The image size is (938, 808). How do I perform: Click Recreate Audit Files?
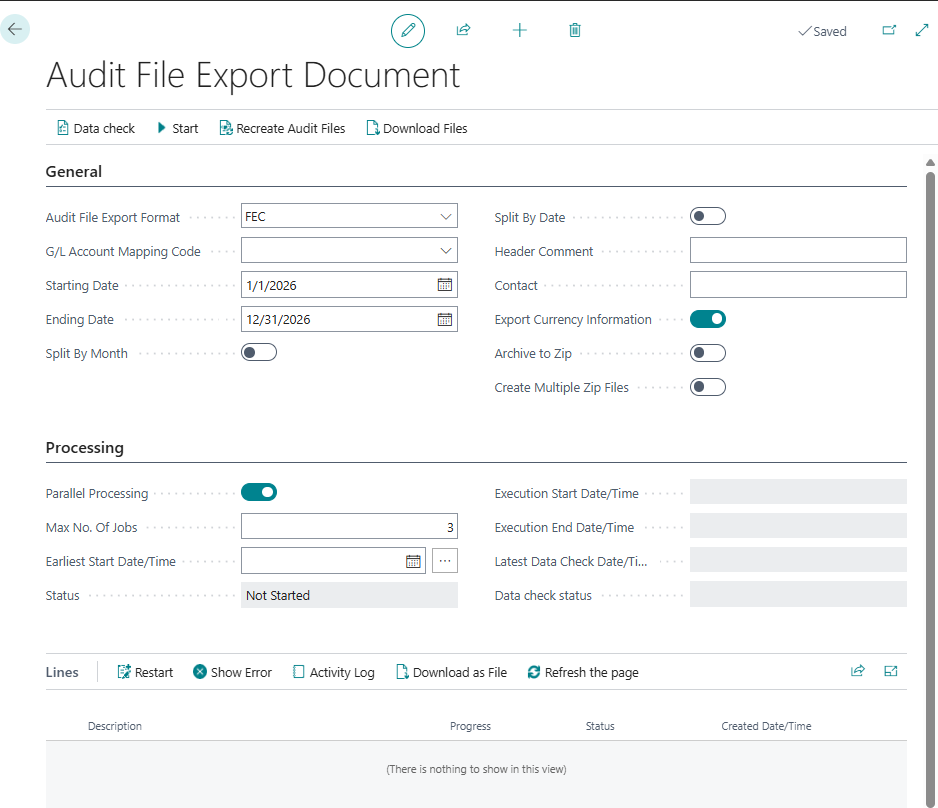(x=282, y=128)
